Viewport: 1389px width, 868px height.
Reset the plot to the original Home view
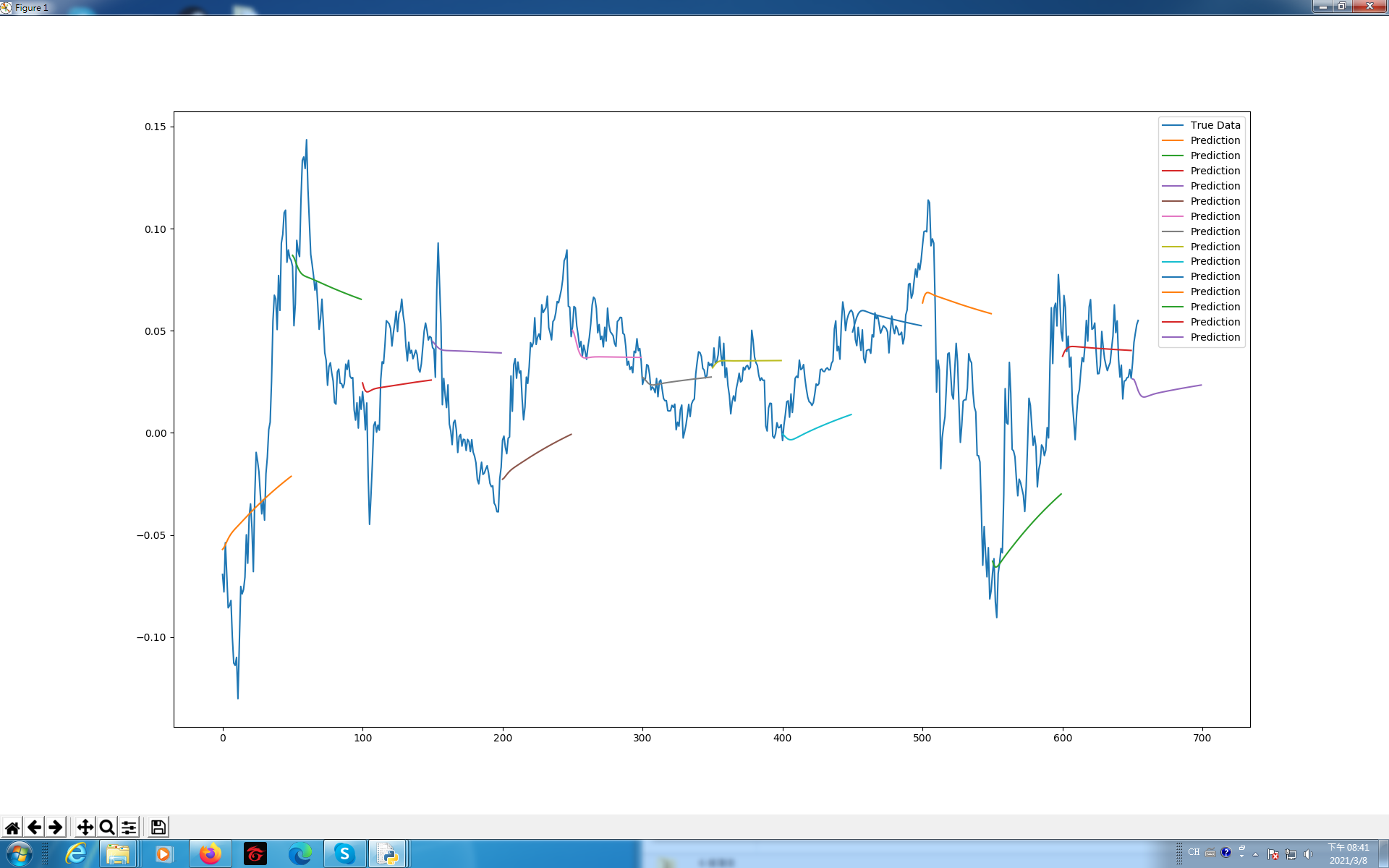click(12, 827)
